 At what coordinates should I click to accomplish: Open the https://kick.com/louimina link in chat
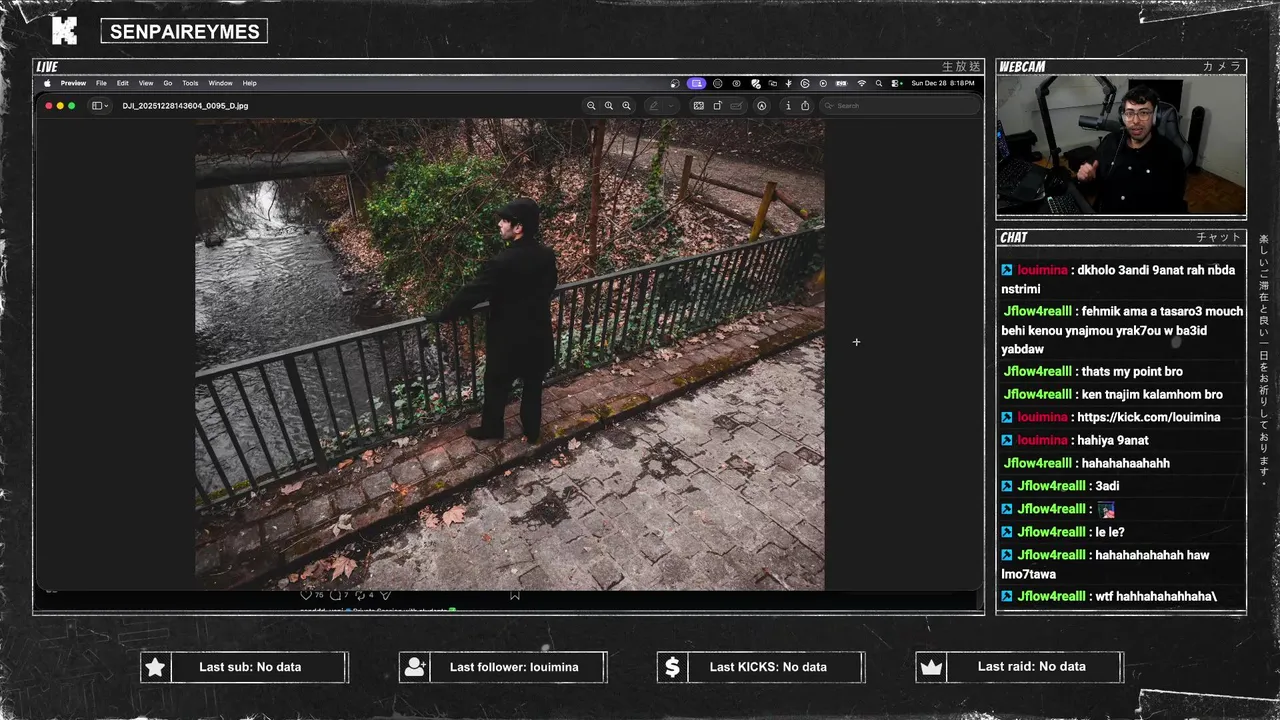coord(1149,417)
